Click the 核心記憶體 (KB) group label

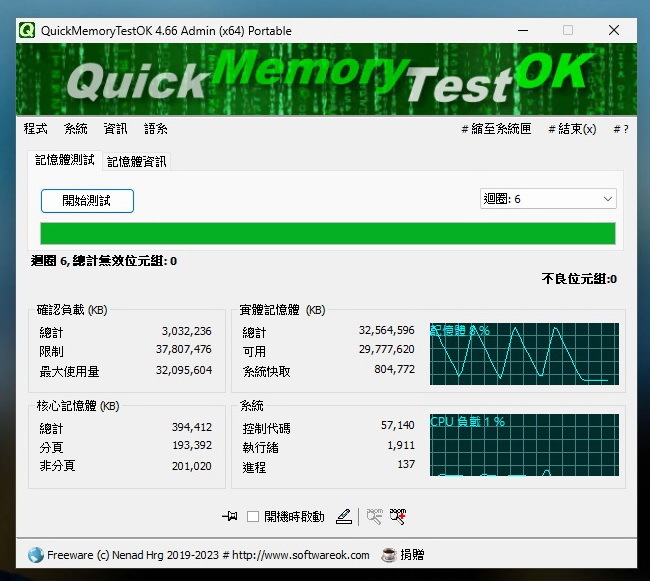tap(78, 406)
